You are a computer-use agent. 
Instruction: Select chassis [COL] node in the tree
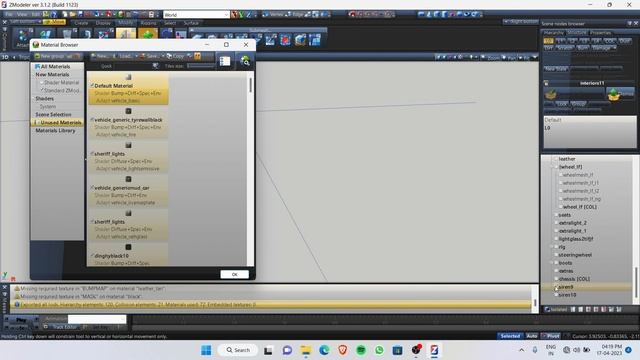(x=574, y=279)
